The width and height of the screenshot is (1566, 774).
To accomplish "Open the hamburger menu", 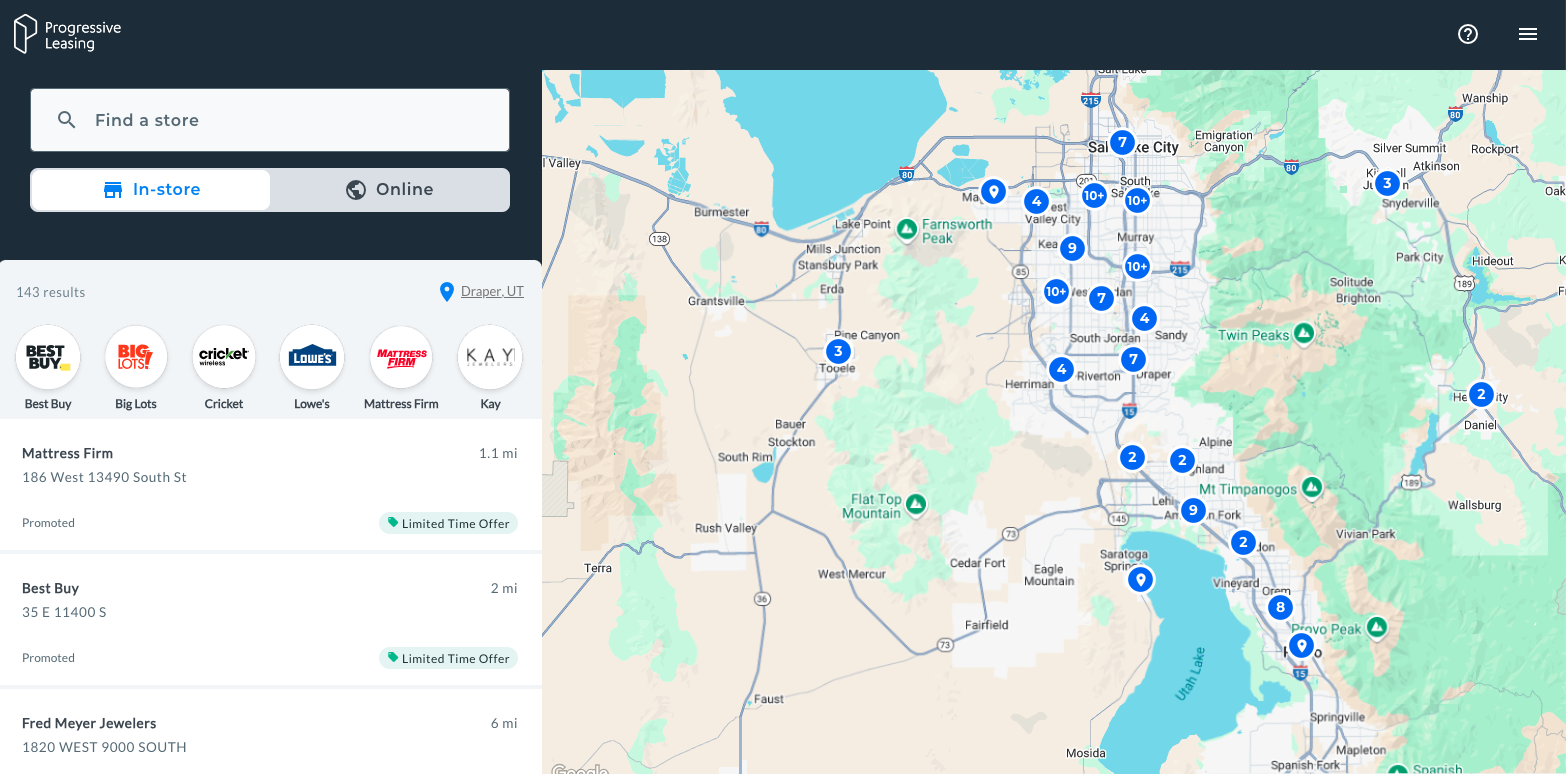I will click(1528, 34).
